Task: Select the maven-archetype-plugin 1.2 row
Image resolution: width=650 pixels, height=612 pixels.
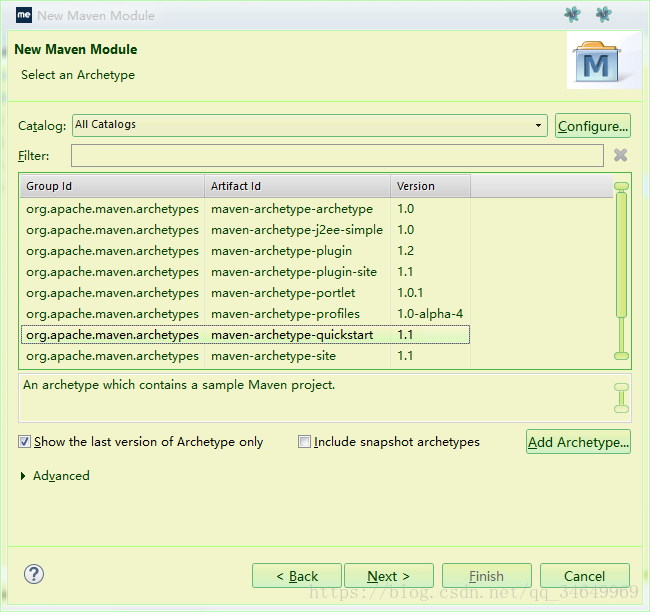Action: coord(245,251)
